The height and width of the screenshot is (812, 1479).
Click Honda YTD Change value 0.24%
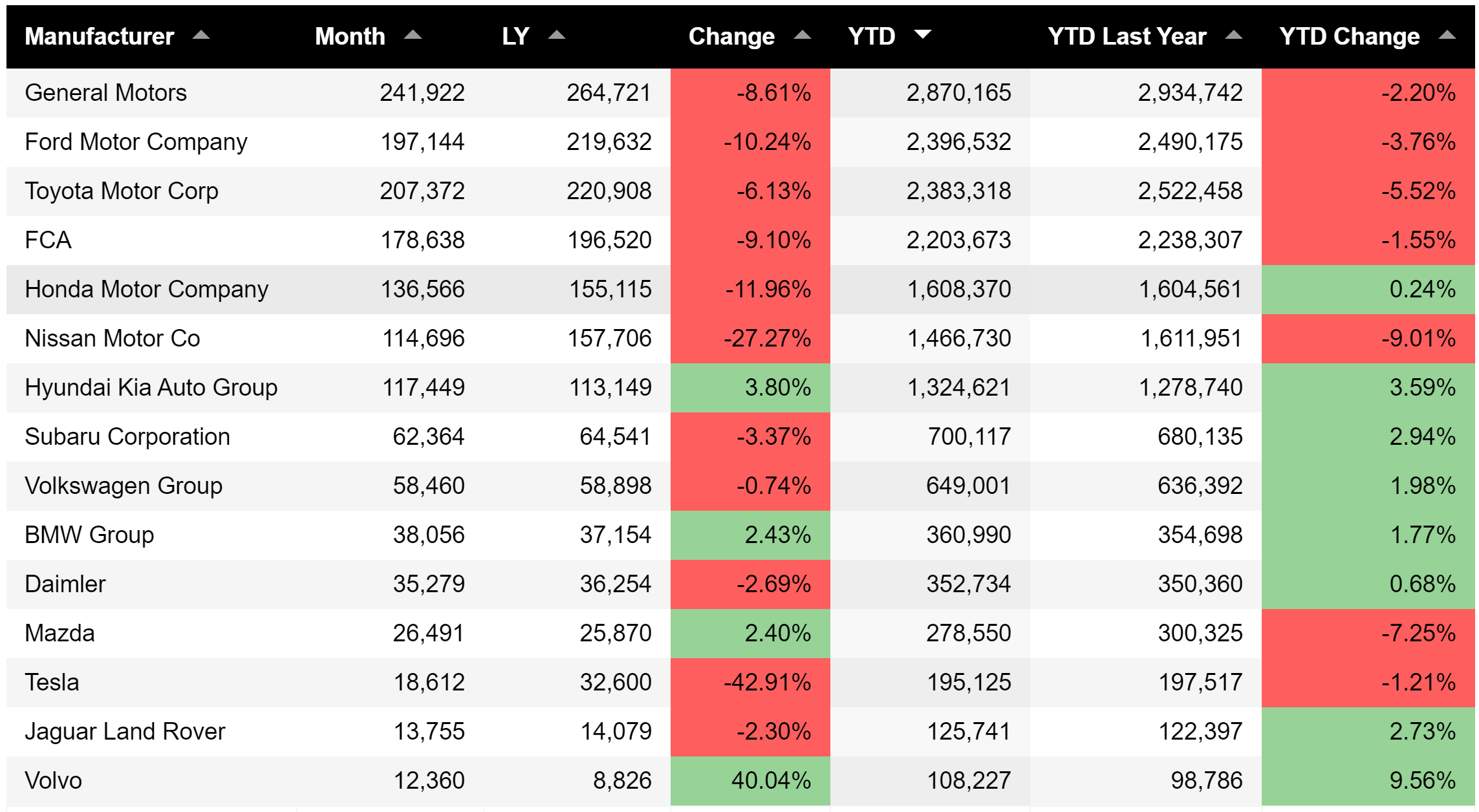click(x=1423, y=289)
